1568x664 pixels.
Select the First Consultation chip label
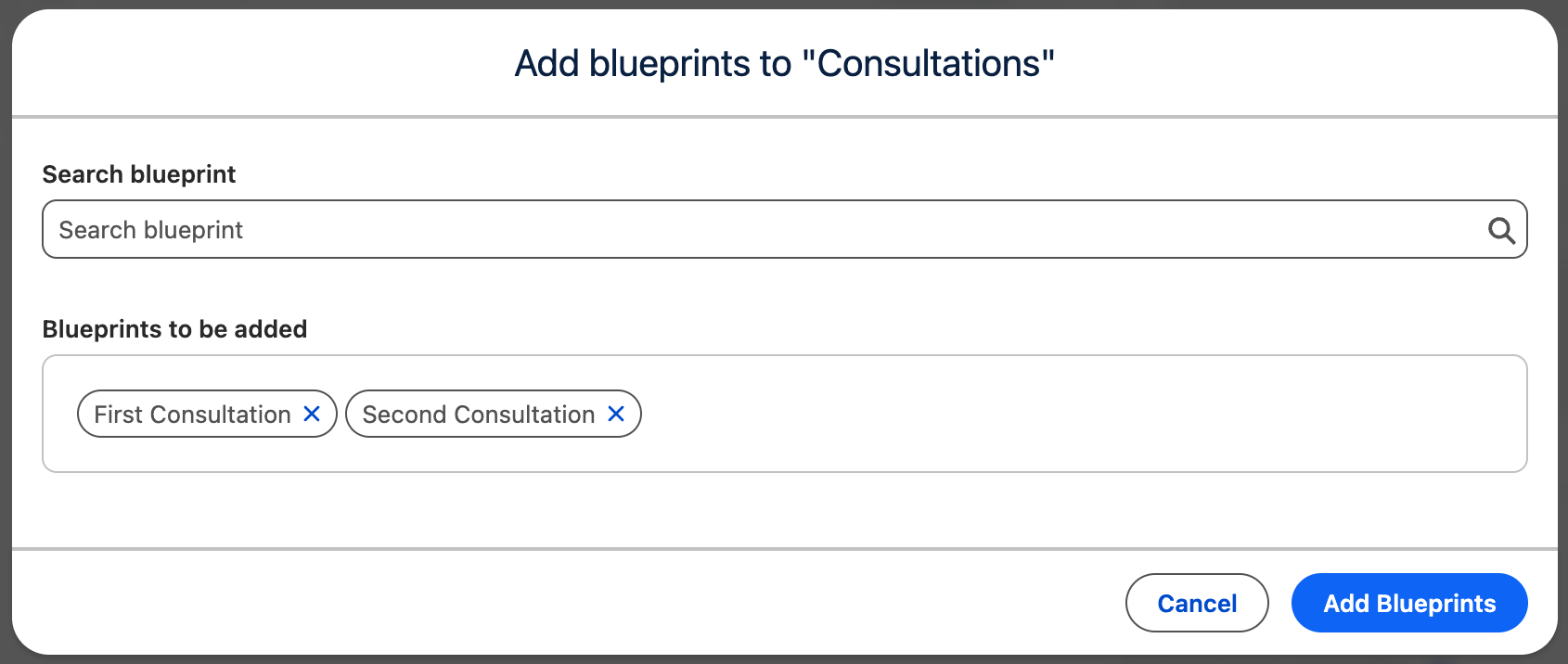coord(192,415)
